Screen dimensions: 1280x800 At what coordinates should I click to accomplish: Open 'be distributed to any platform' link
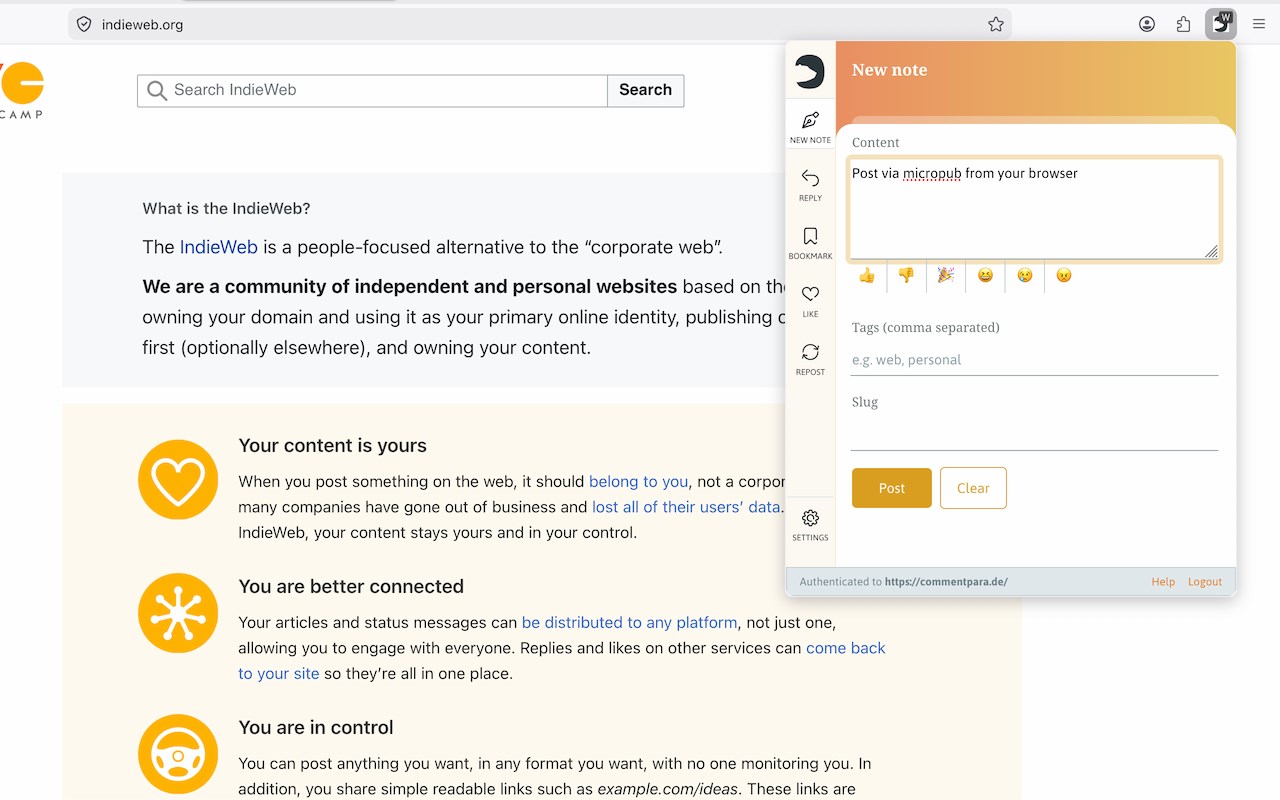[630, 622]
